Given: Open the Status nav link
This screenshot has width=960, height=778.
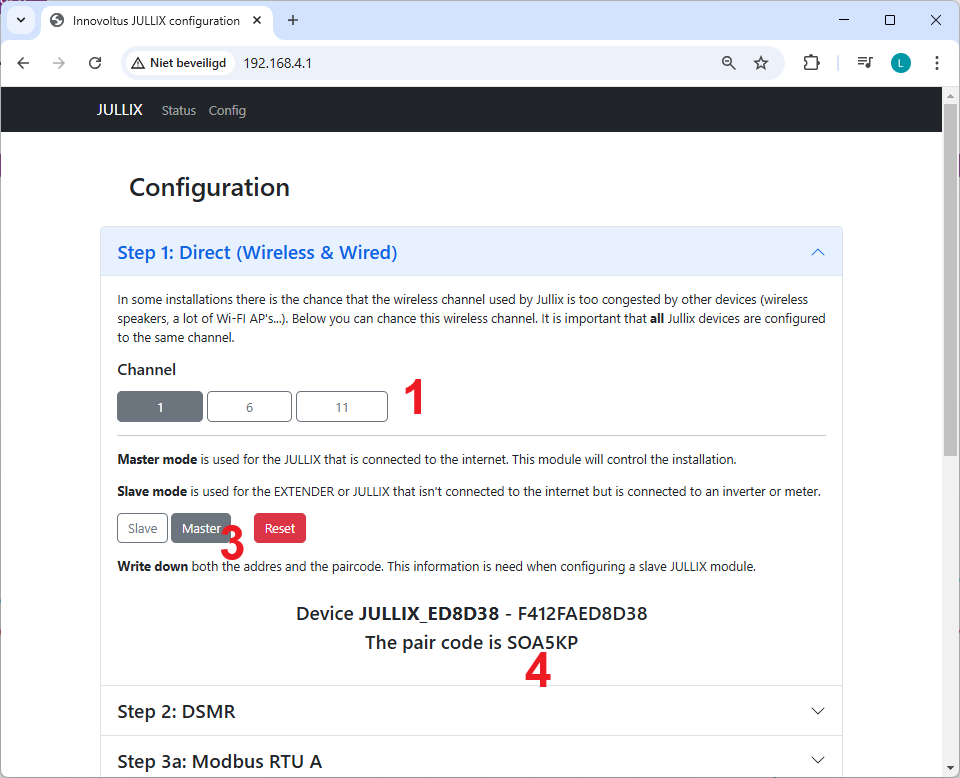Looking at the screenshot, I should pyautogui.click(x=179, y=110).
